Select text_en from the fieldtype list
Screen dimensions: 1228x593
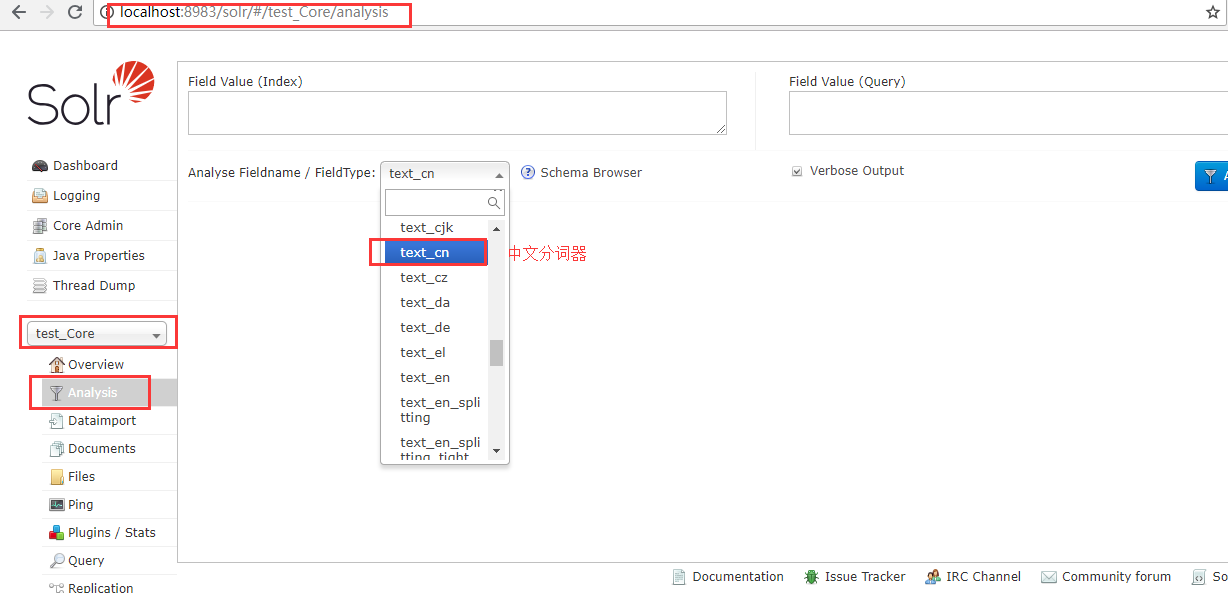click(x=434, y=378)
